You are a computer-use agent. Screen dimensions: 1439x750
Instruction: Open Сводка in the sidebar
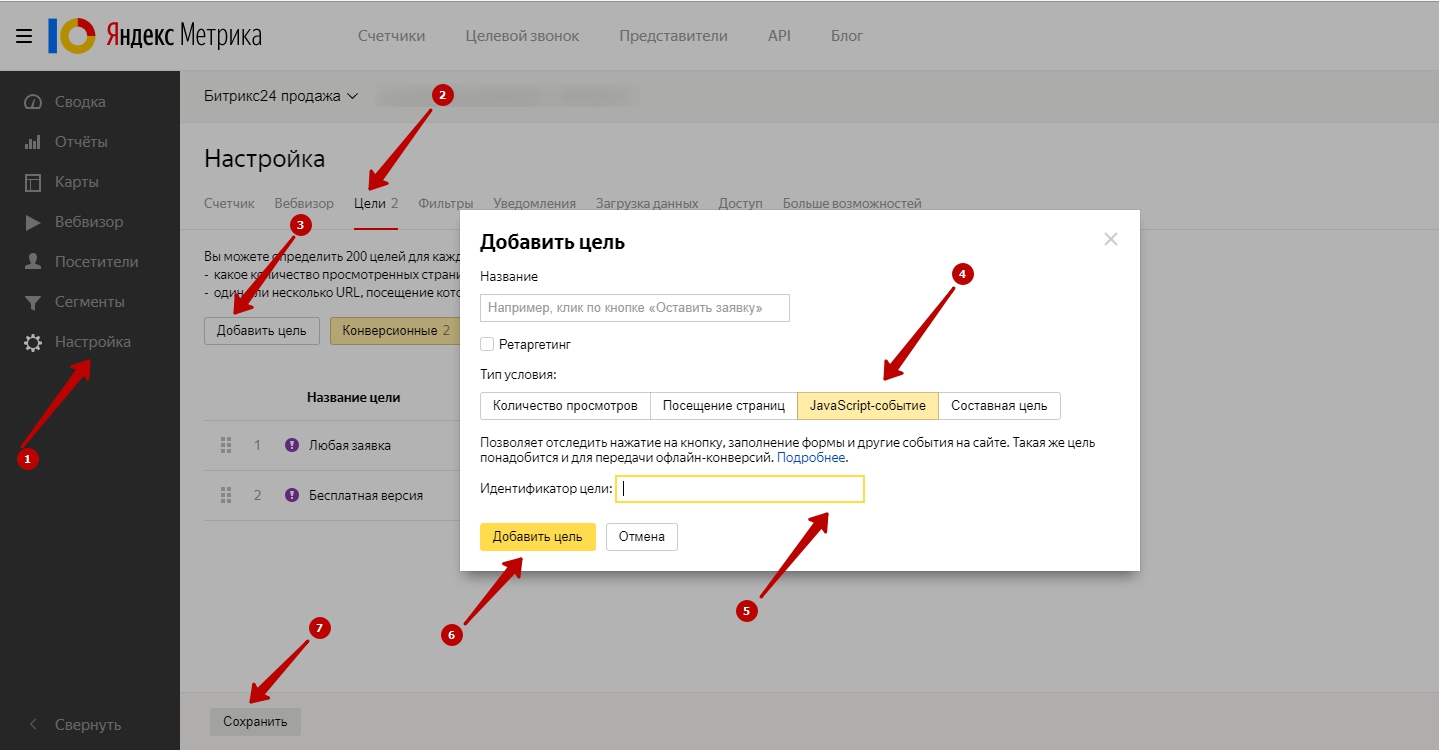[x=65, y=102]
